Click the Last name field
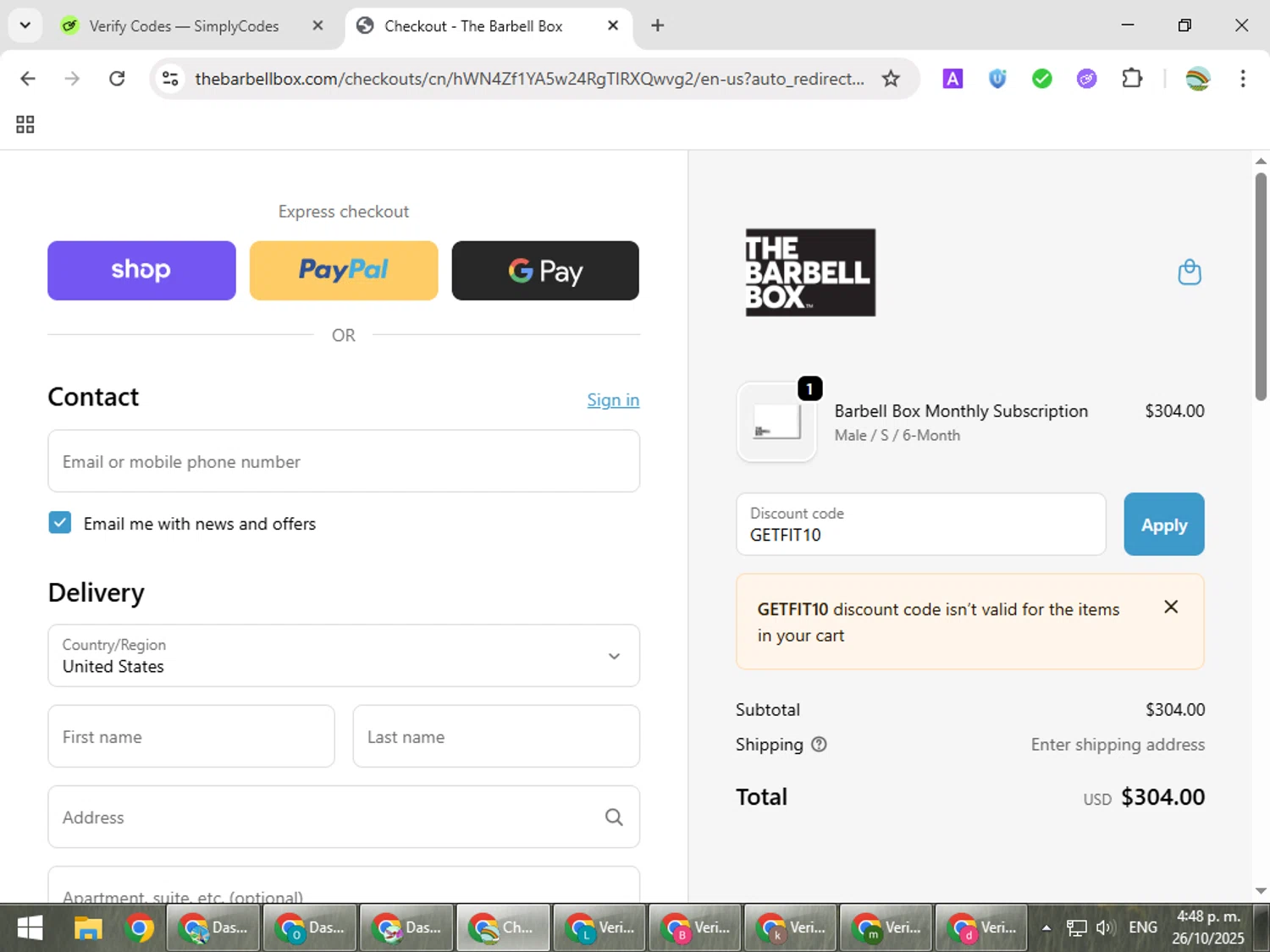 click(x=496, y=736)
